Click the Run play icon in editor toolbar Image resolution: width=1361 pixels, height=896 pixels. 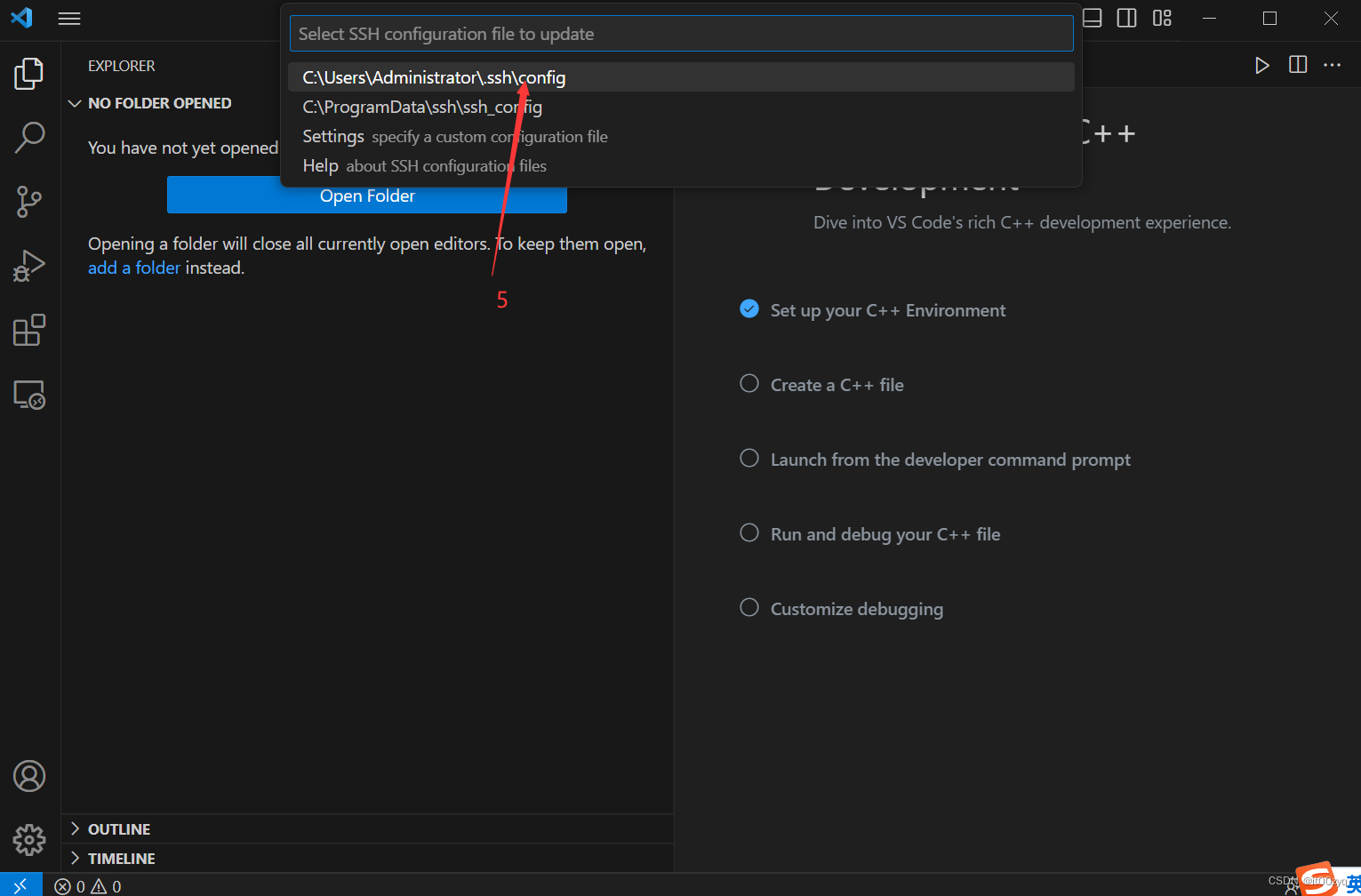pos(1261,65)
